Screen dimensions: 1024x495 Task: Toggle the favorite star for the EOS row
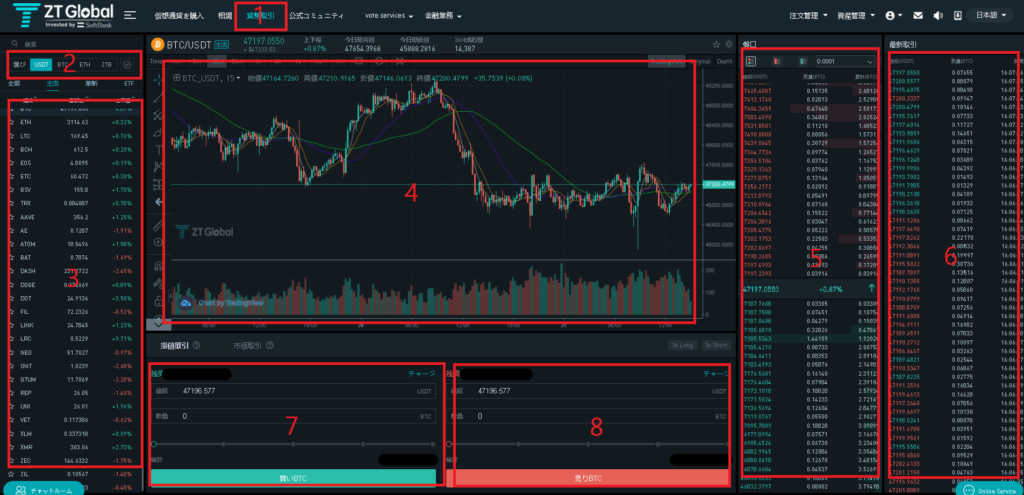(11, 163)
